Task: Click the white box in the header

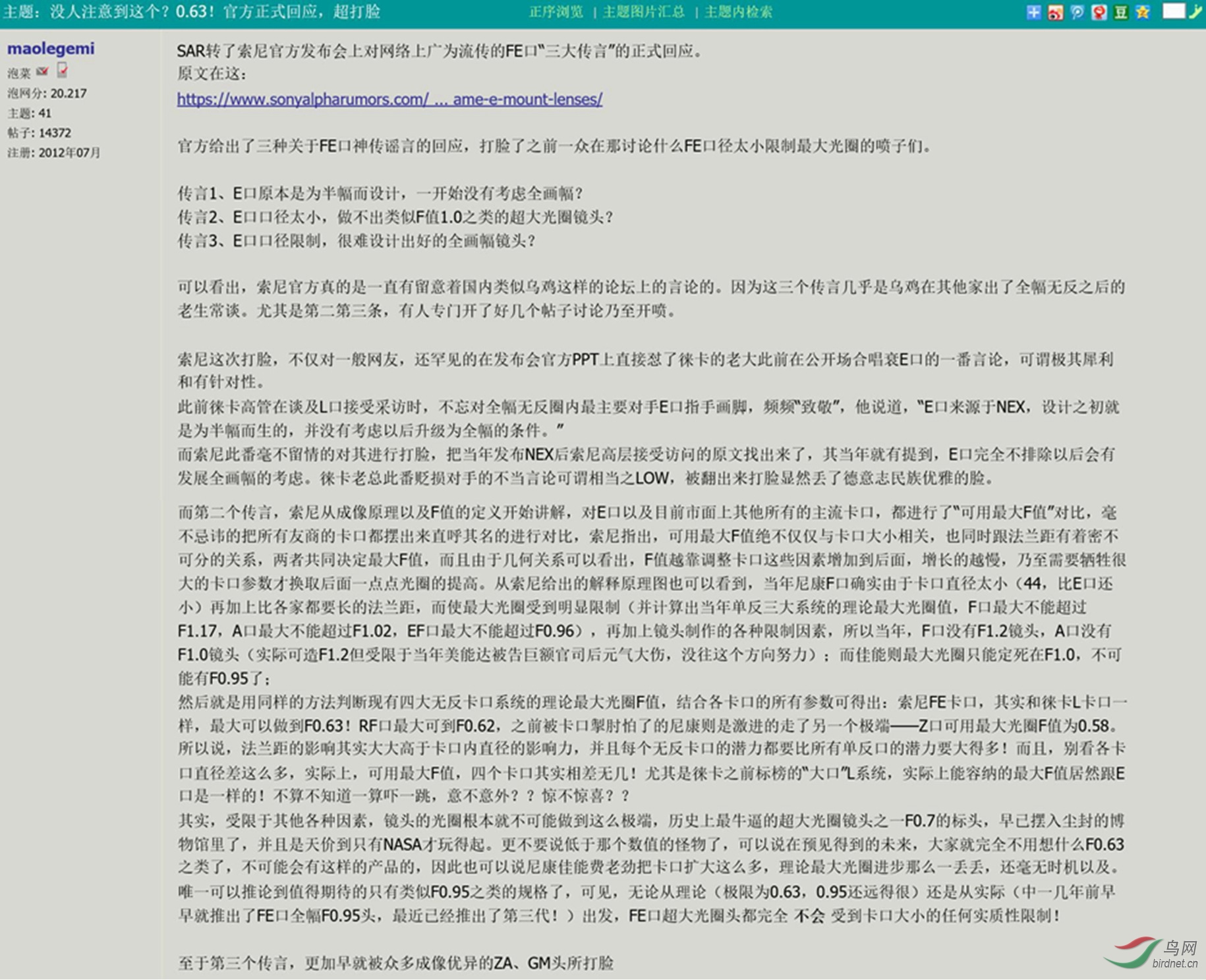Action: click(1173, 11)
